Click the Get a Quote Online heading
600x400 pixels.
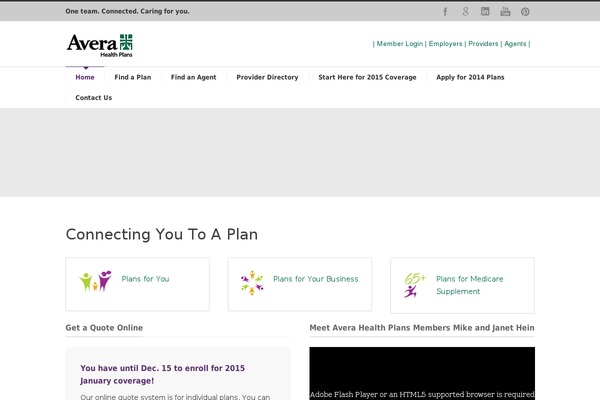(x=104, y=328)
